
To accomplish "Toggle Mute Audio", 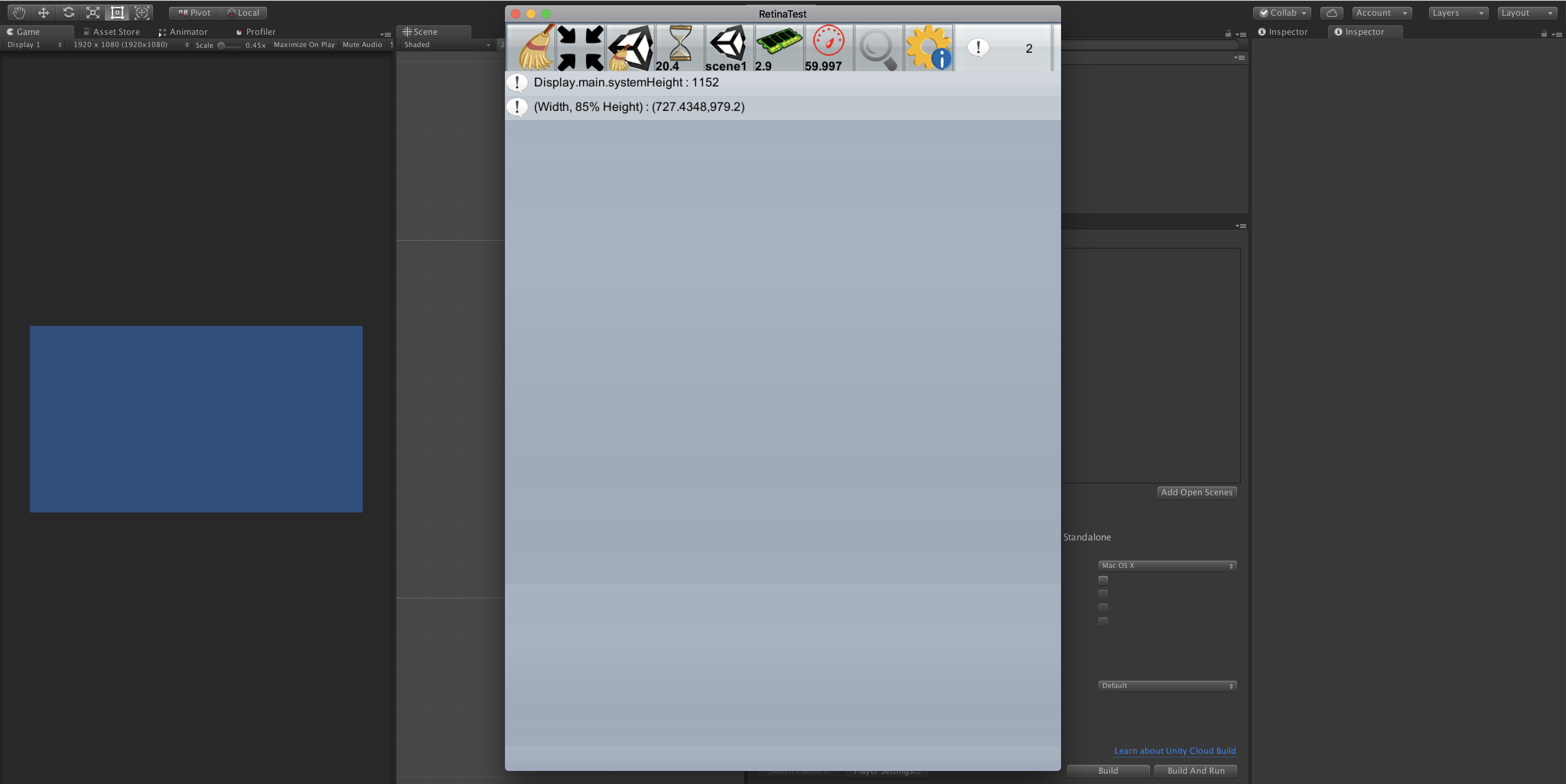I will pos(361,44).
